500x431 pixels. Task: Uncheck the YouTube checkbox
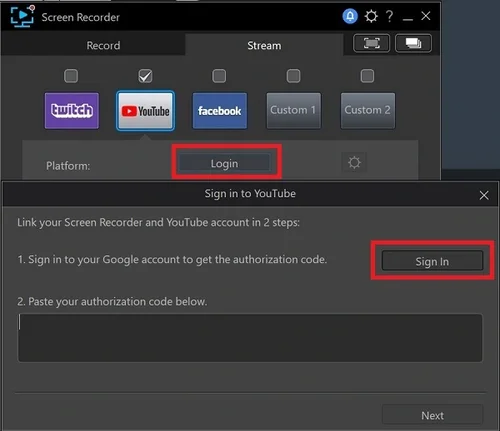pos(145,76)
